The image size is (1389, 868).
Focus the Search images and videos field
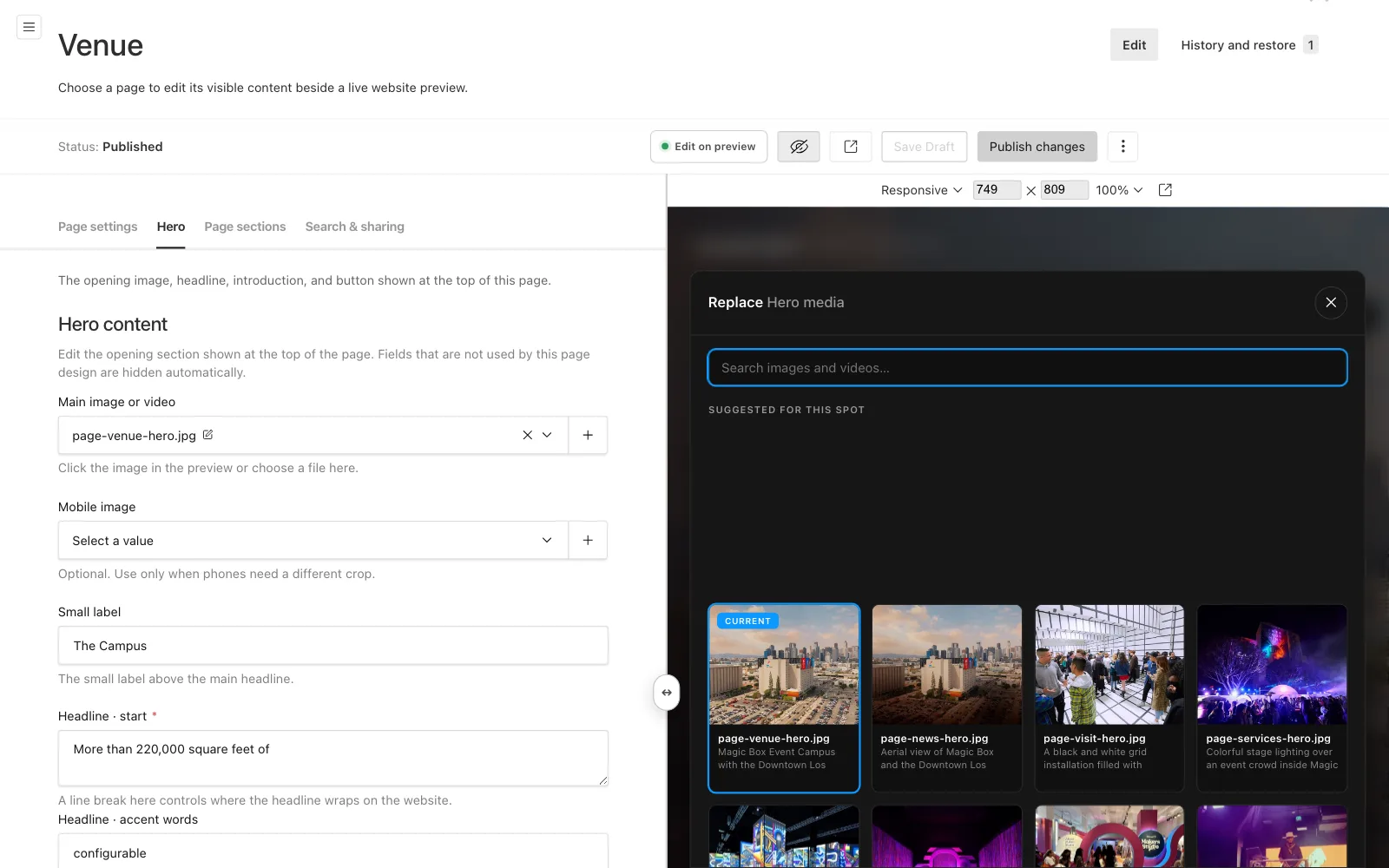1028,368
